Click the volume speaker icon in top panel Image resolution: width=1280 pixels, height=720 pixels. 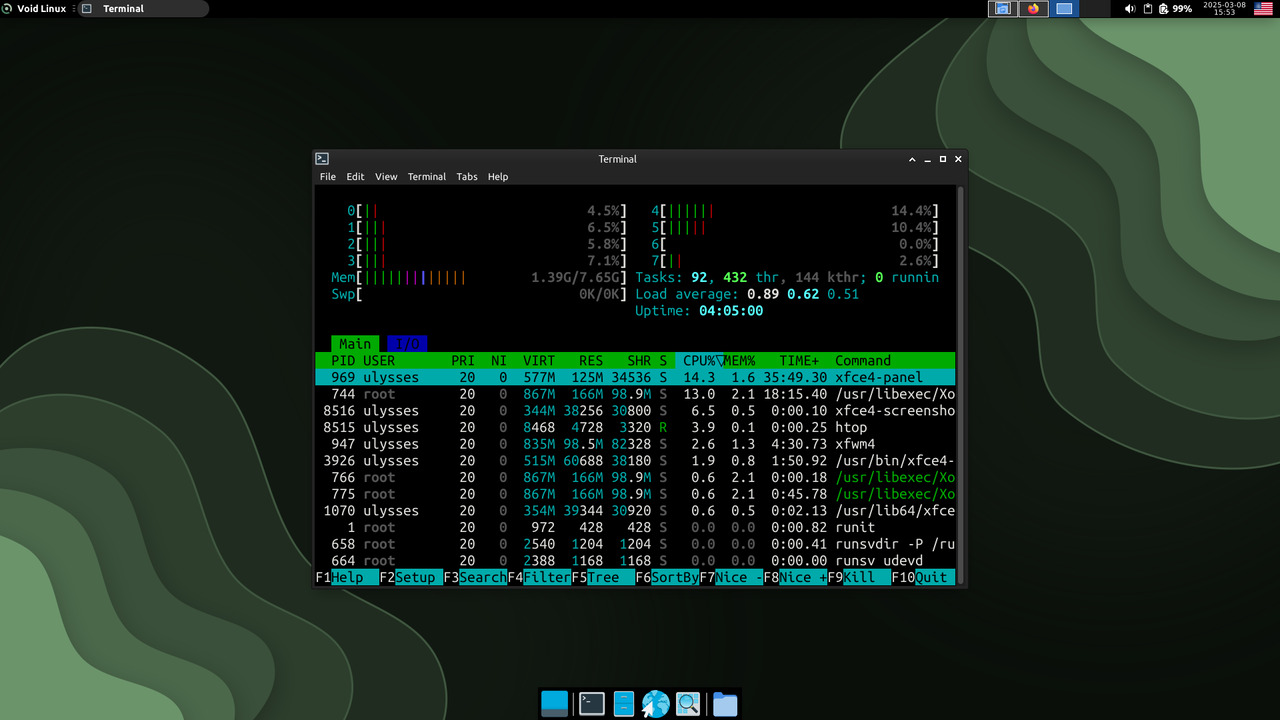click(1130, 9)
